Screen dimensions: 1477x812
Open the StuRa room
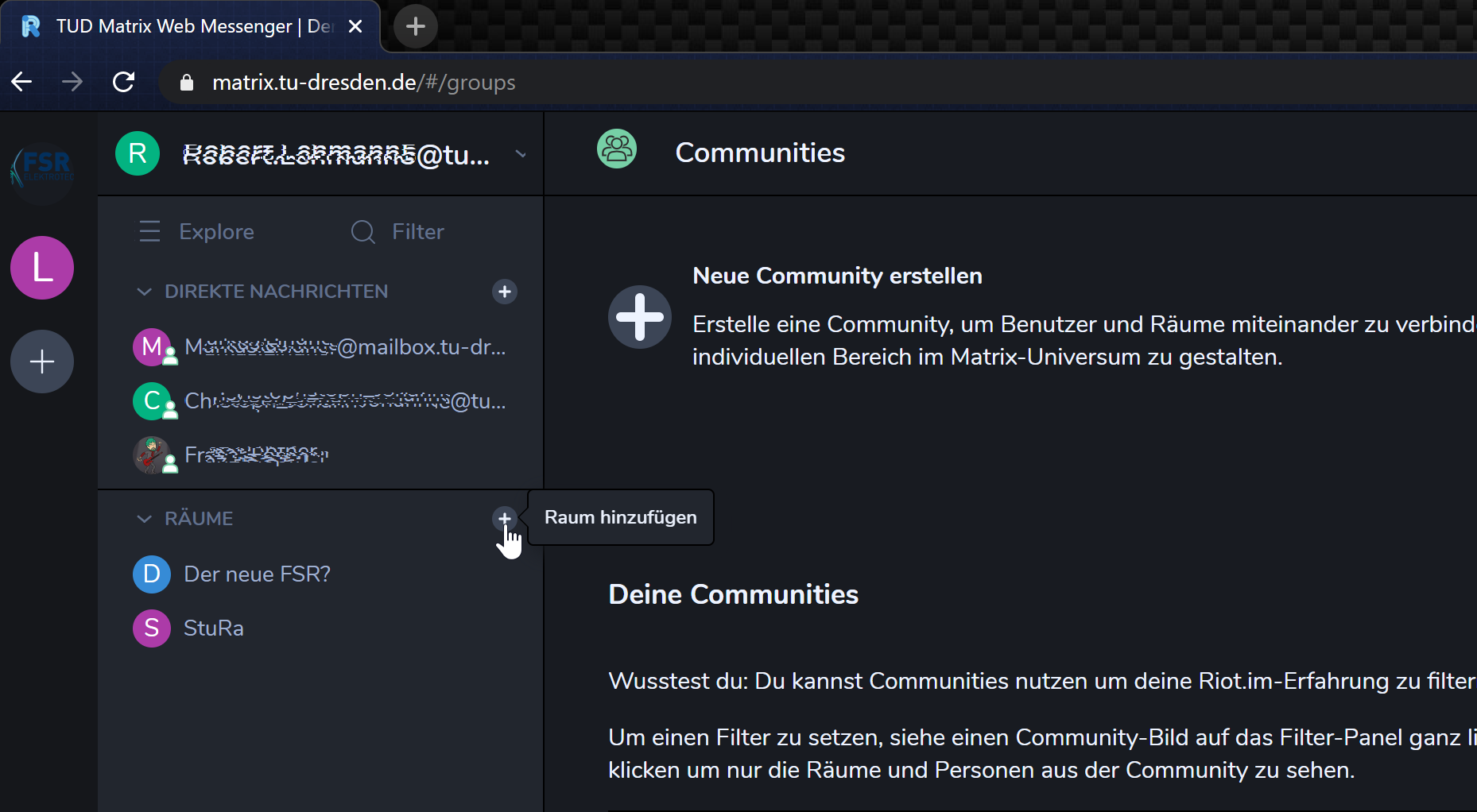click(213, 628)
